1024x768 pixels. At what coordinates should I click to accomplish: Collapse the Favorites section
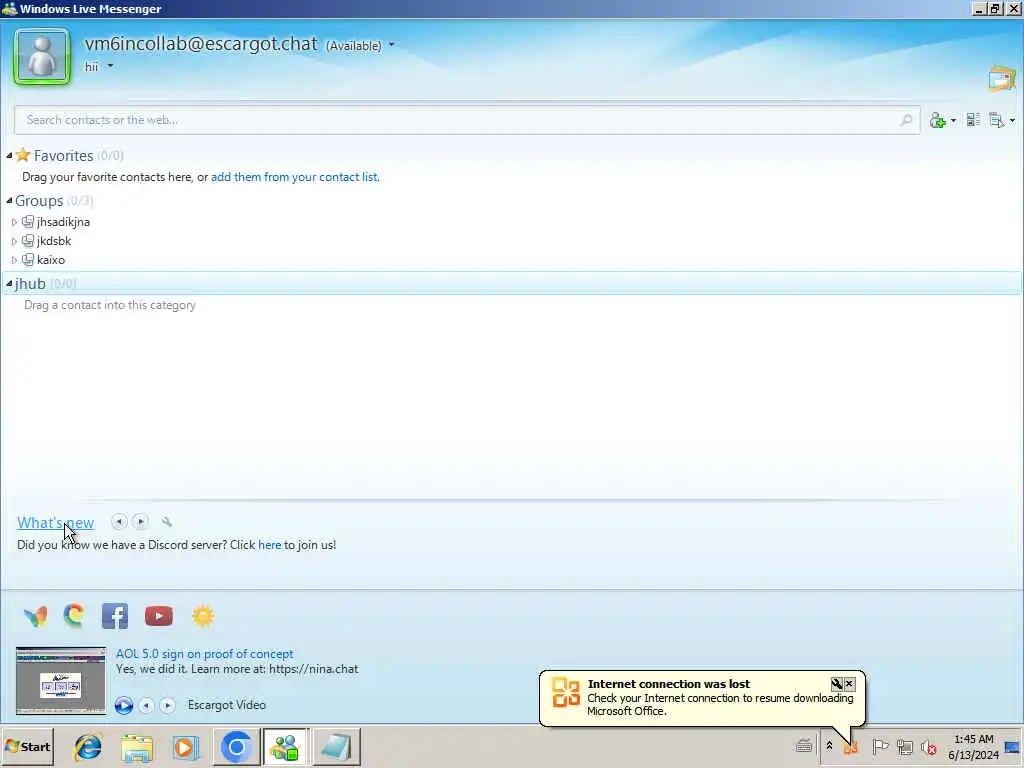coord(9,155)
